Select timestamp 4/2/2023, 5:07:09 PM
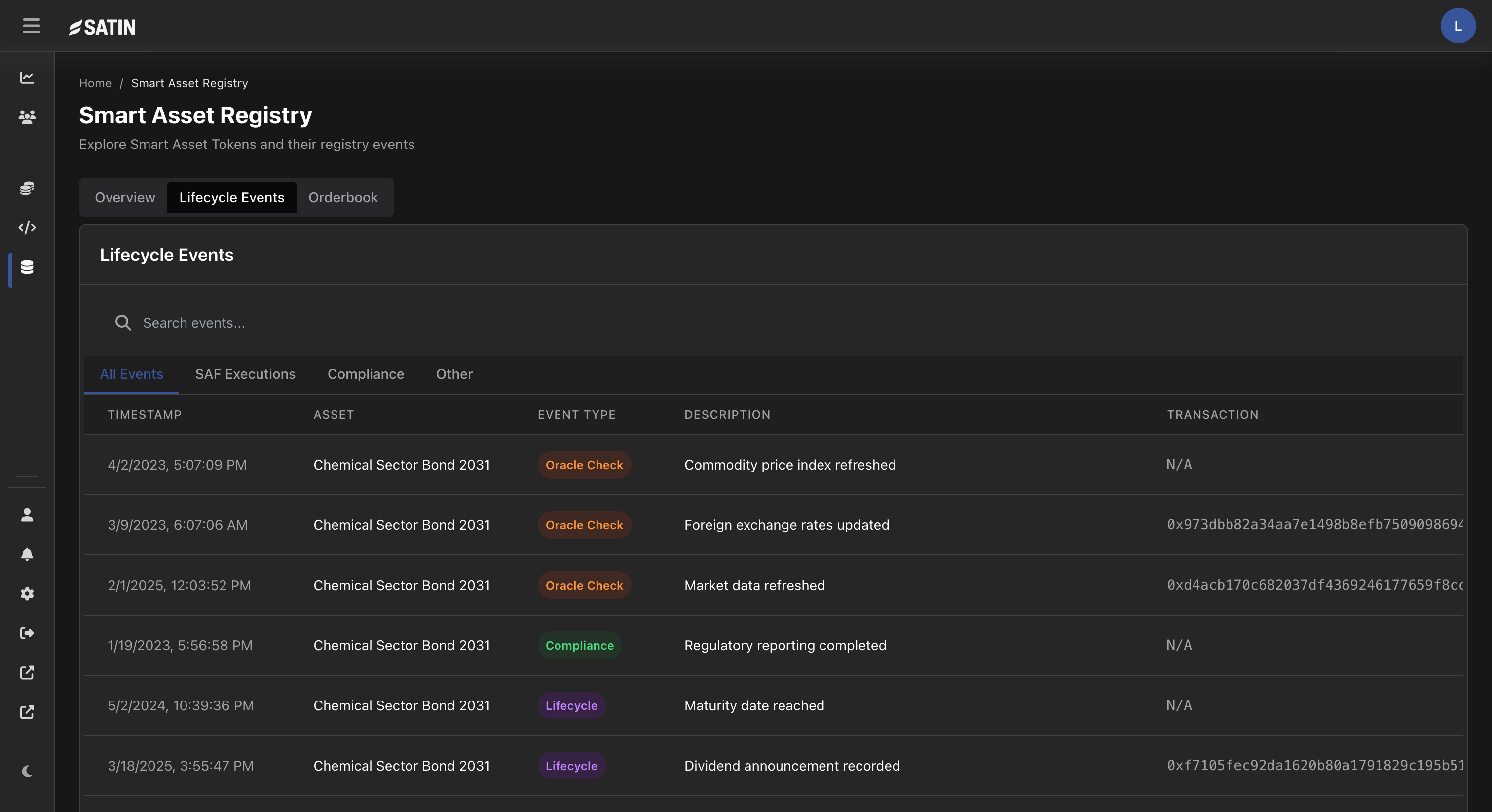Viewport: 1492px width, 812px height. pyautogui.click(x=177, y=465)
